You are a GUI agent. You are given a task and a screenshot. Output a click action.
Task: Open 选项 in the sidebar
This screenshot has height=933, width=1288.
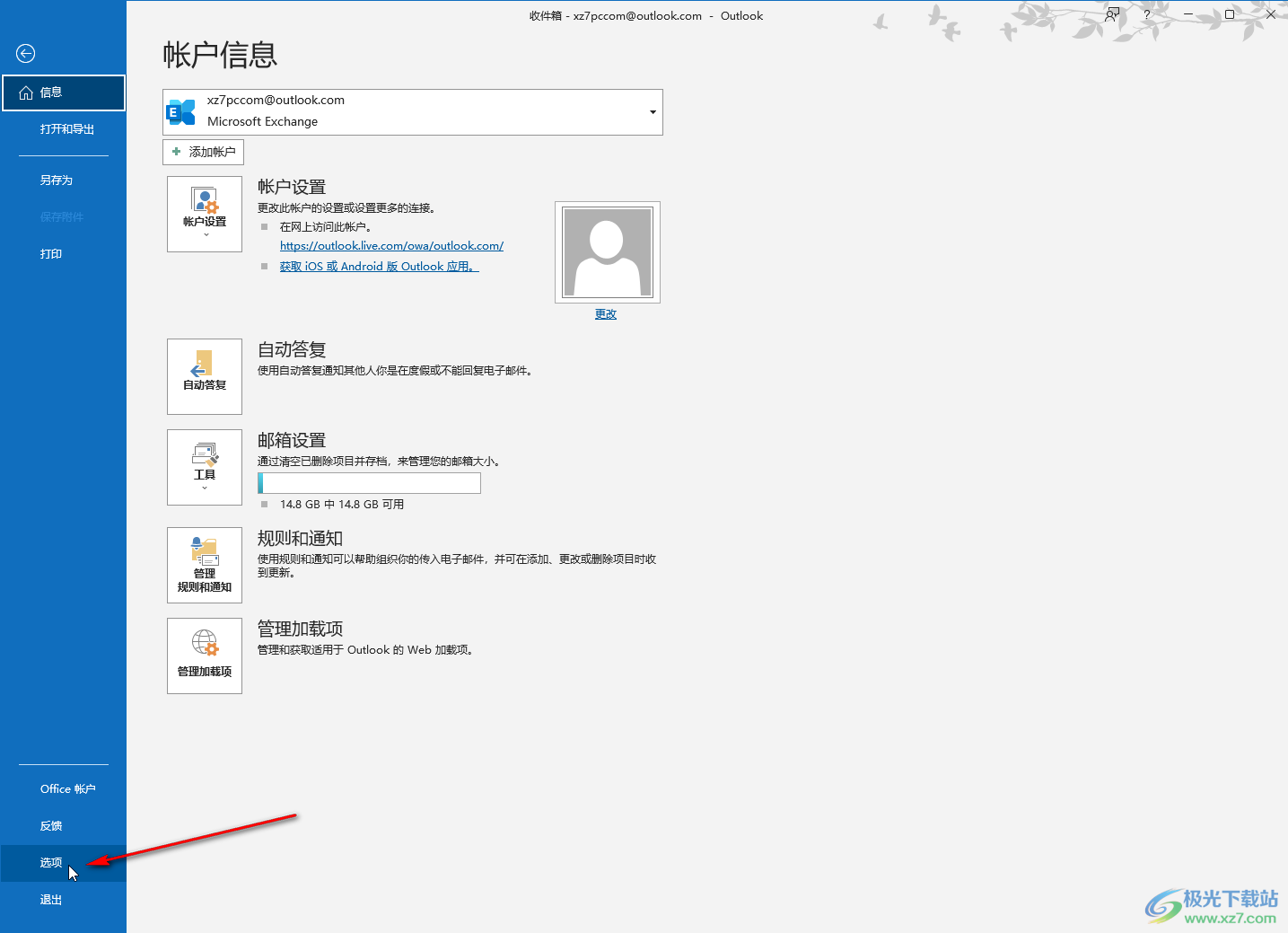(x=63, y=863)
